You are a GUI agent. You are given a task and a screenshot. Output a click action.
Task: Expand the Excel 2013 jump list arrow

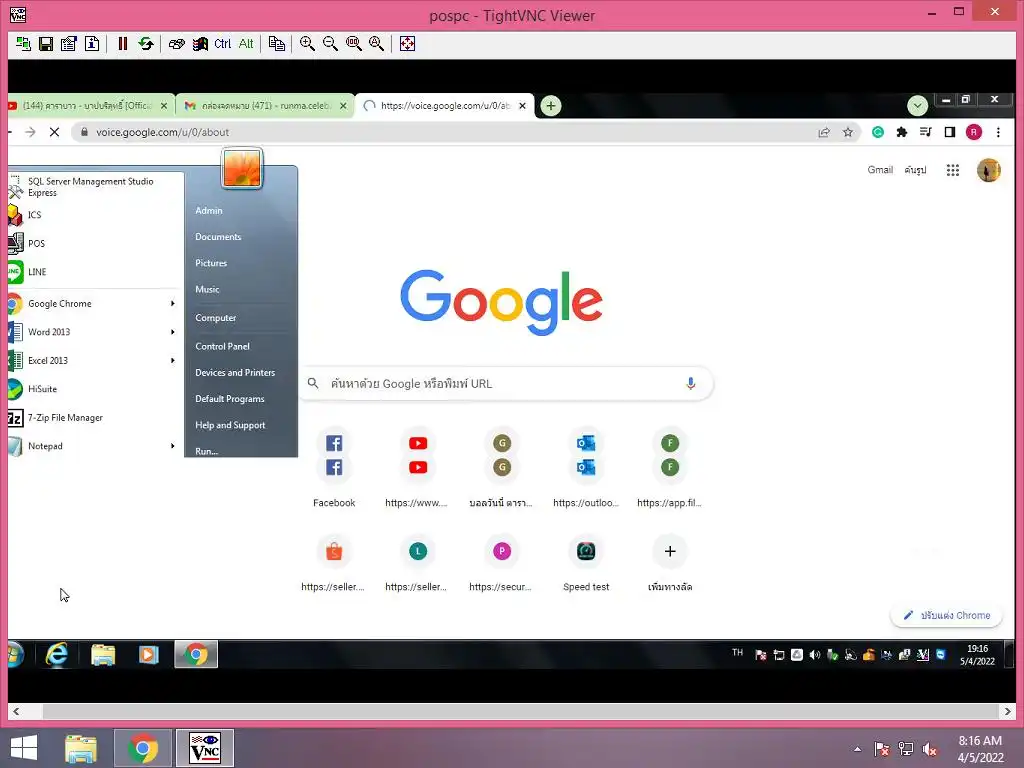(172, 360)
